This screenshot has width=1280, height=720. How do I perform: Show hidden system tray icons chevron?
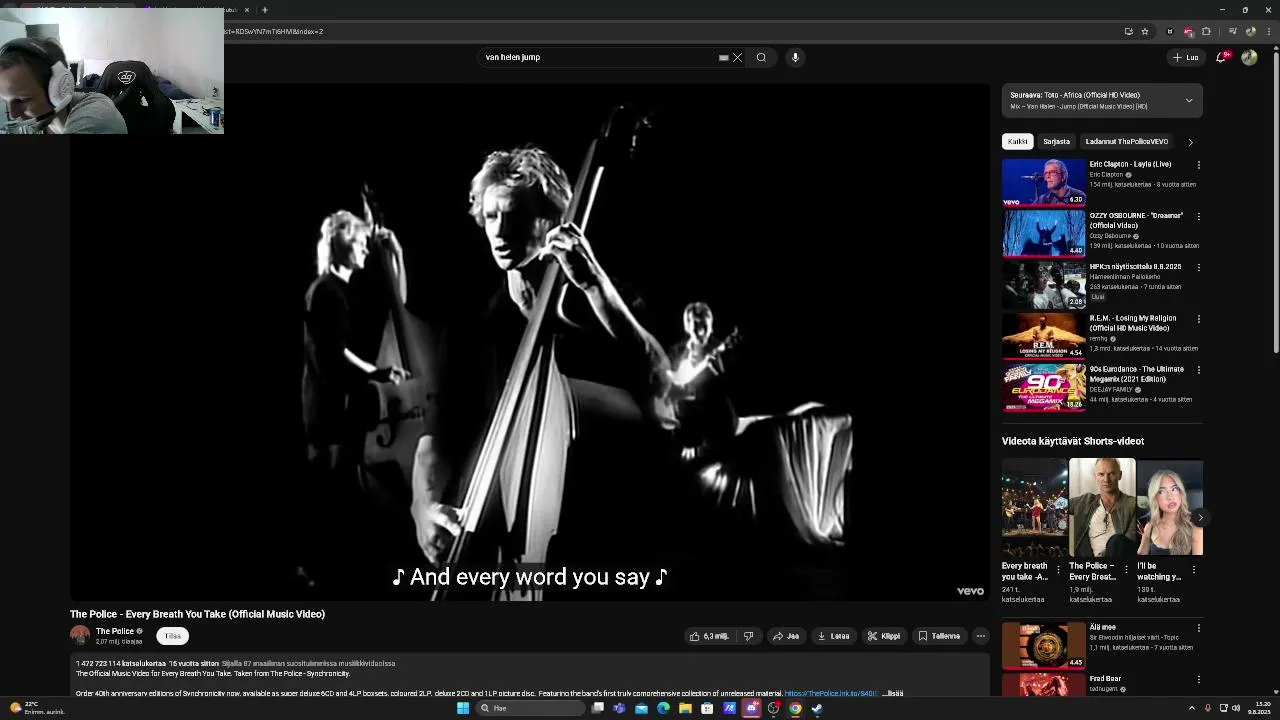point(1191,708)
